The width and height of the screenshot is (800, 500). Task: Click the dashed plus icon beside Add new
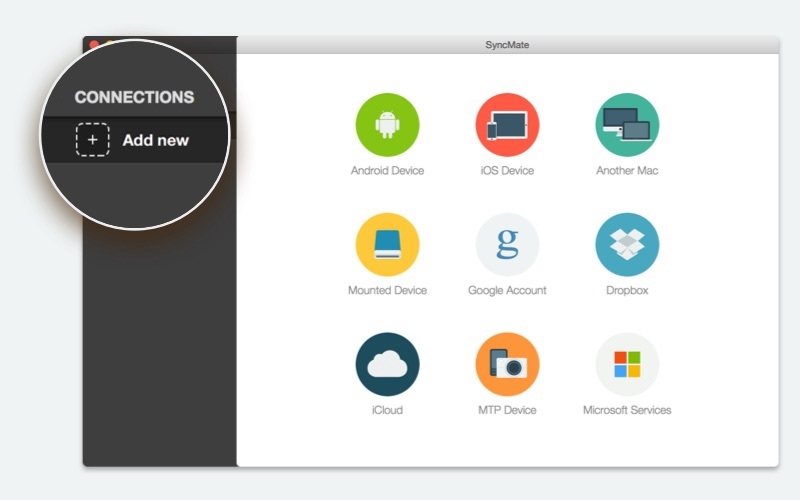pos(92,140)
